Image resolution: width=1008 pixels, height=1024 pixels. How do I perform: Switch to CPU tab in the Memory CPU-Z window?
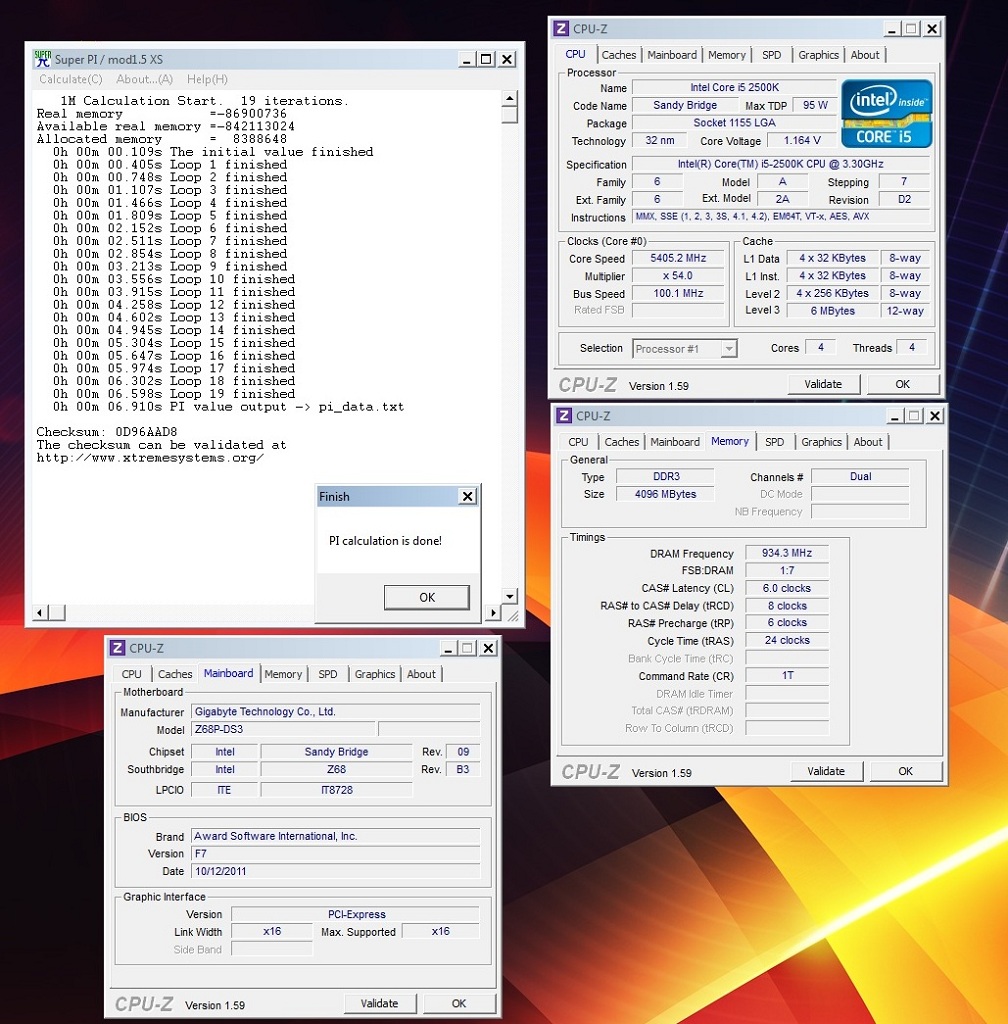(578, 442)
